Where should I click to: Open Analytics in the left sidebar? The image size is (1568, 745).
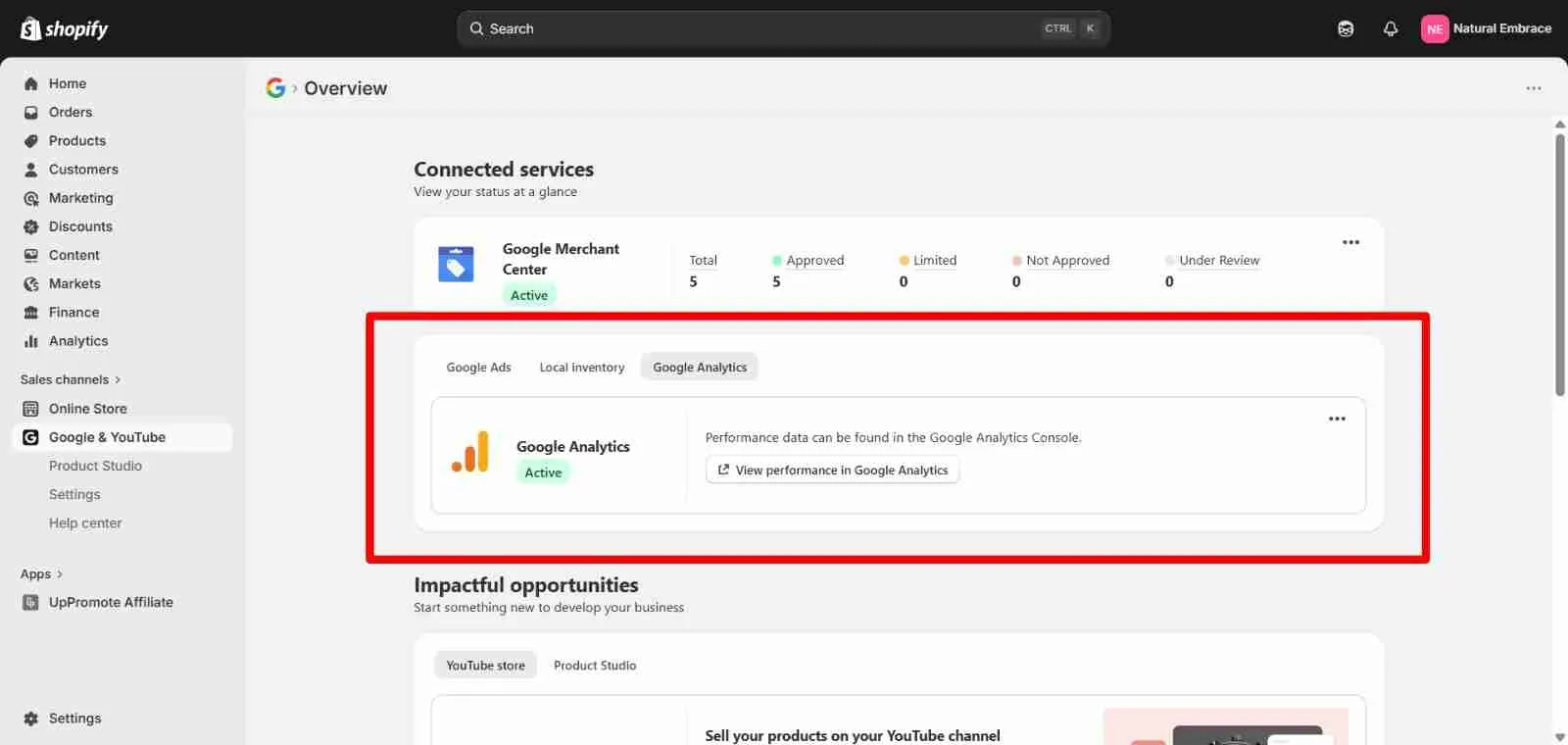click(78, 341)
